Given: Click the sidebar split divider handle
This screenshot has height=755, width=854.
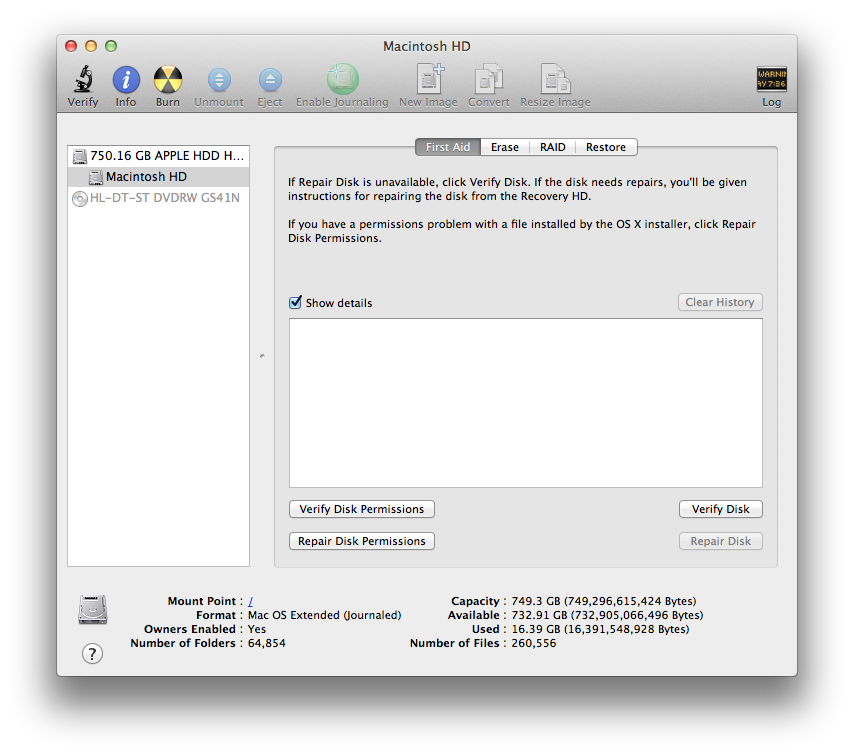Looking at the screenshot, I should tap(262, 356).
